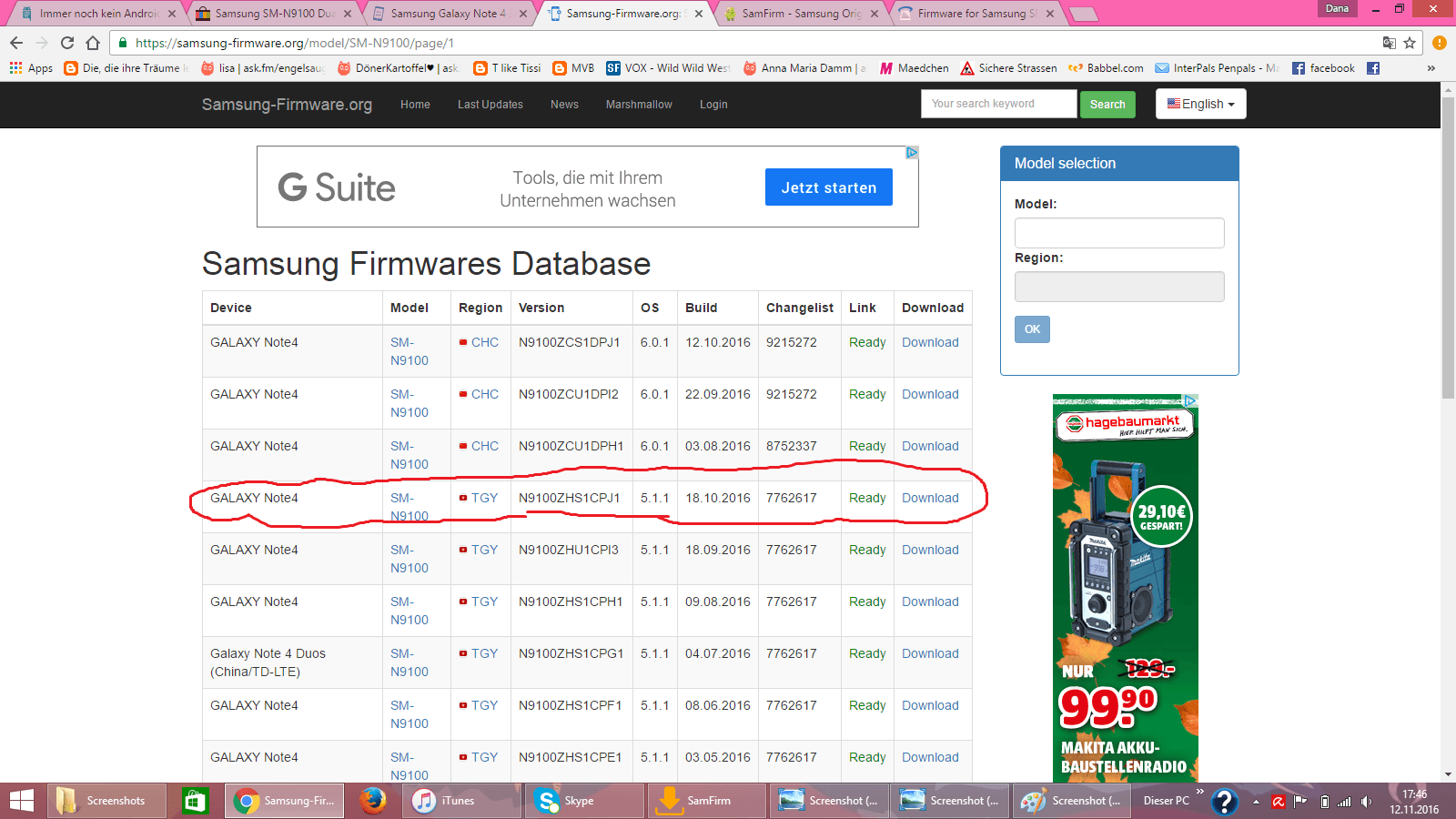The image size is (1456, 819).
Task: Click the hagebaumarkt Makita radio ad
Action: coord(1126,588)
